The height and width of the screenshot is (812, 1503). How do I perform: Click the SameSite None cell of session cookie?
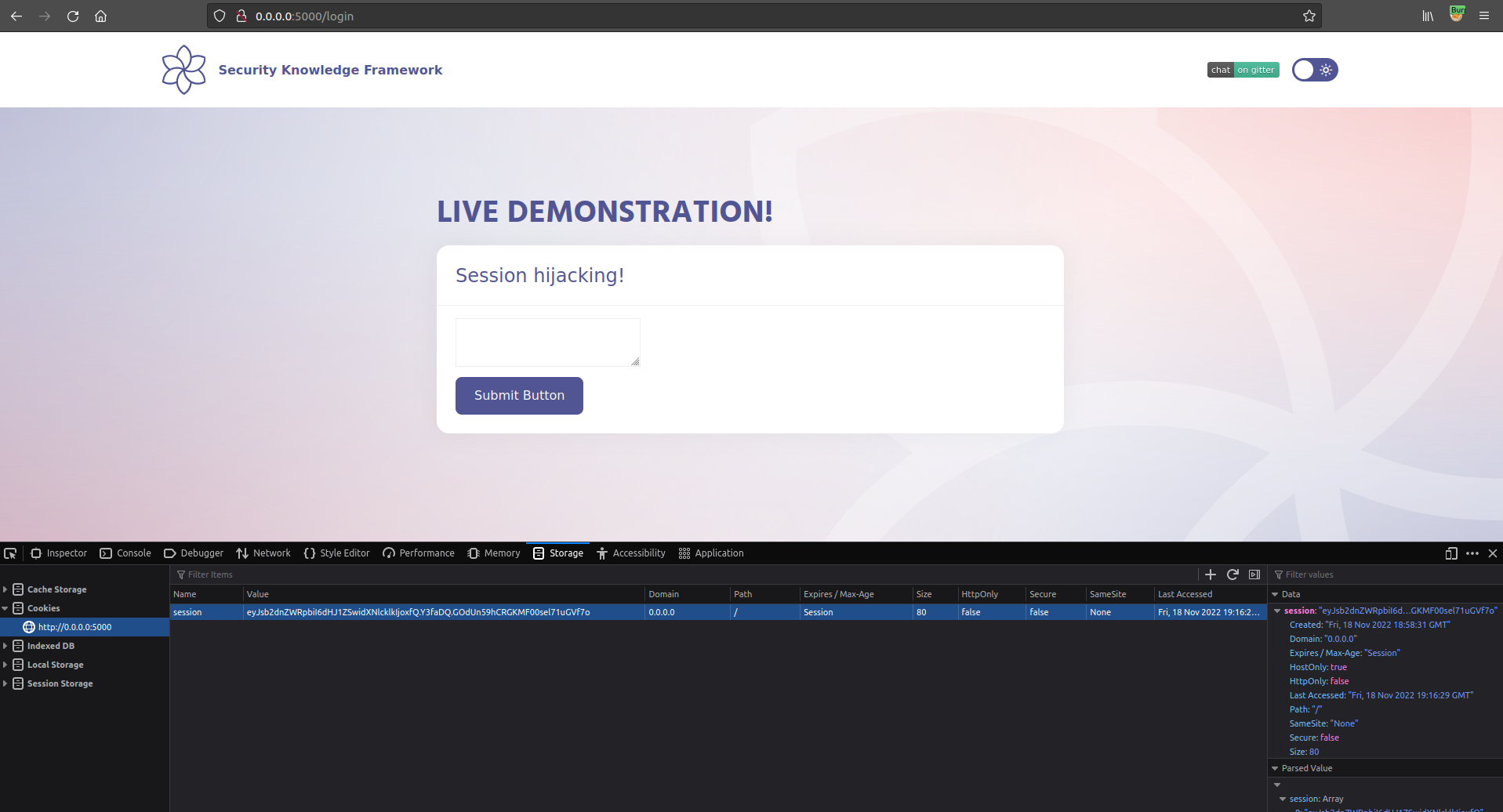pyautogui.click(x=1120, y=612)
